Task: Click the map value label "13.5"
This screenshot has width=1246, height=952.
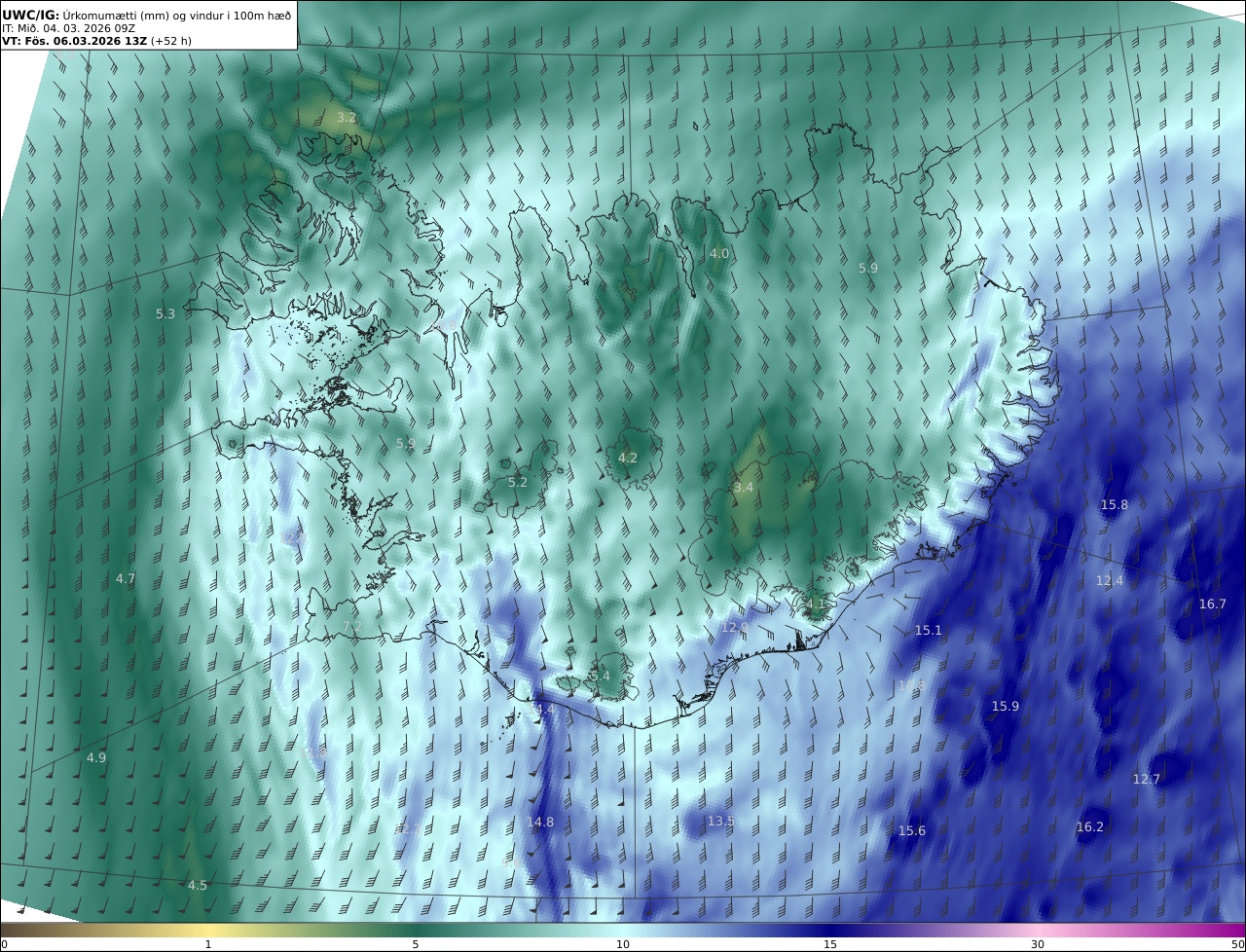Action: coord(721,822)
